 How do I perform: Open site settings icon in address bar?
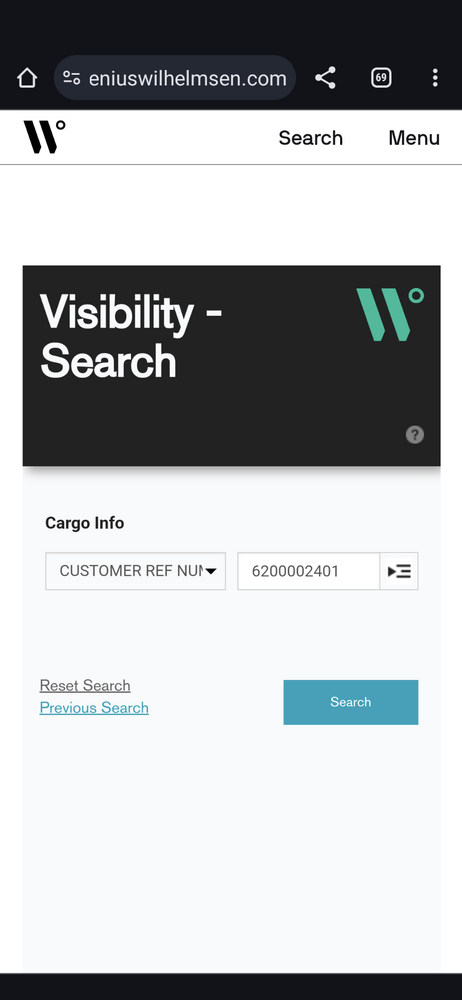[71, 78]
